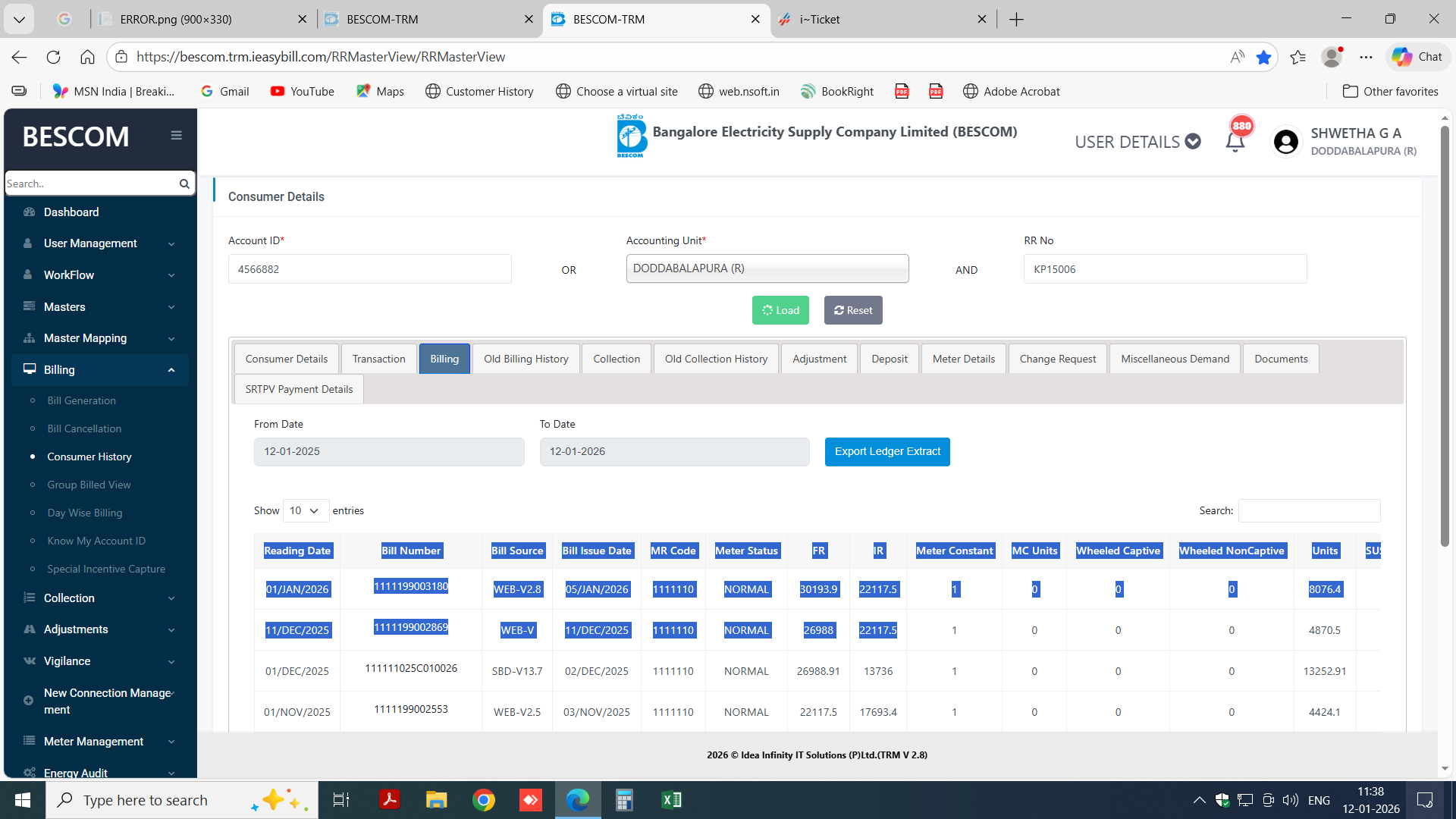Add page to favorites star icon
The image size is (1456, 819).
tap(1263, 57)
